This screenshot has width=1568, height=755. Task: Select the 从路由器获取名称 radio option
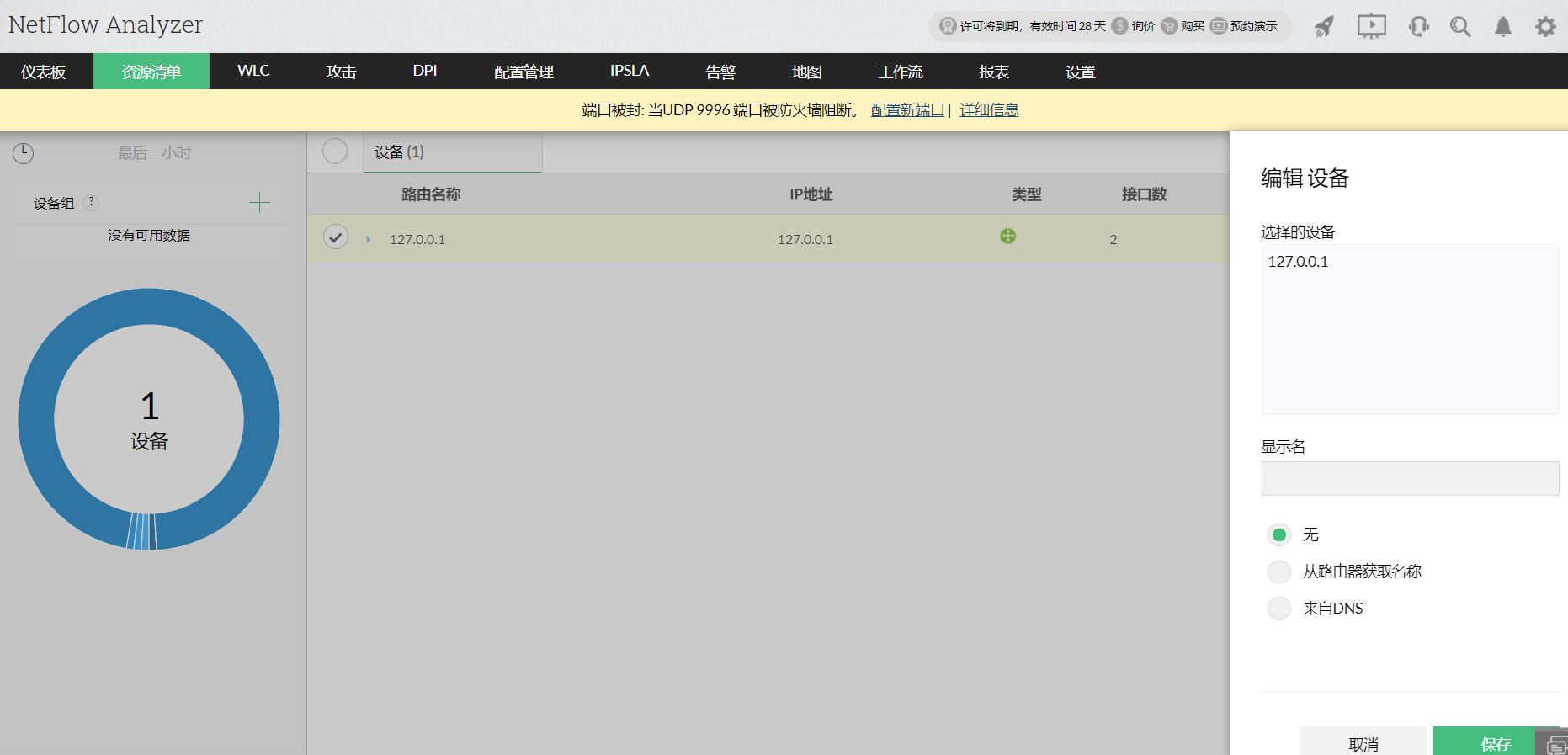(1279, 572)
